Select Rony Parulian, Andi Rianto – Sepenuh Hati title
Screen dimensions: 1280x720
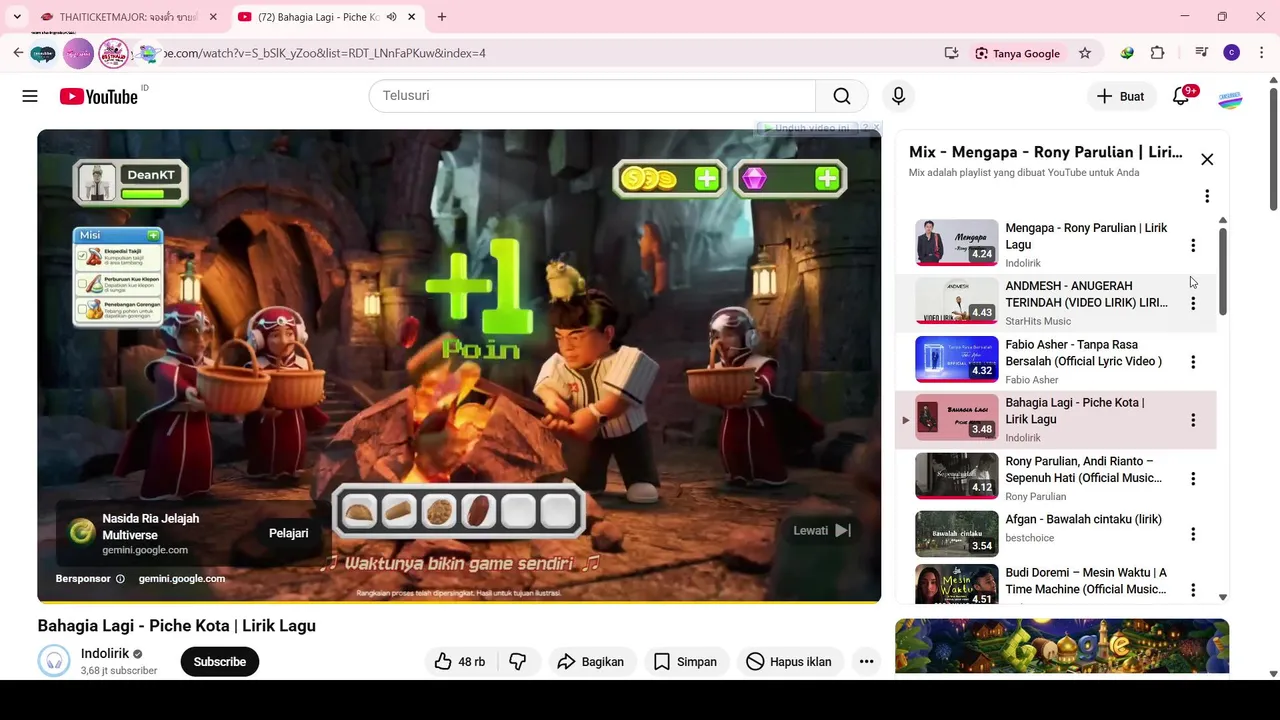pyautogui.click(x=1083, y=469)
